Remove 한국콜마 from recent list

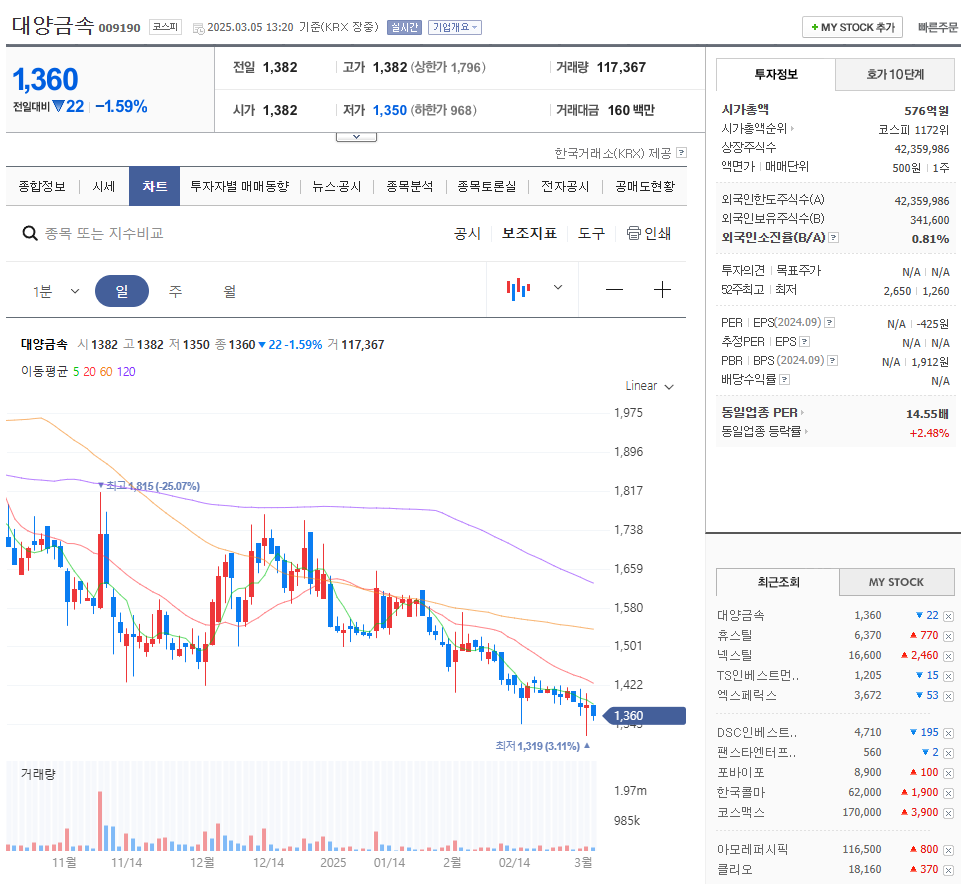click(x=948, y=793)
